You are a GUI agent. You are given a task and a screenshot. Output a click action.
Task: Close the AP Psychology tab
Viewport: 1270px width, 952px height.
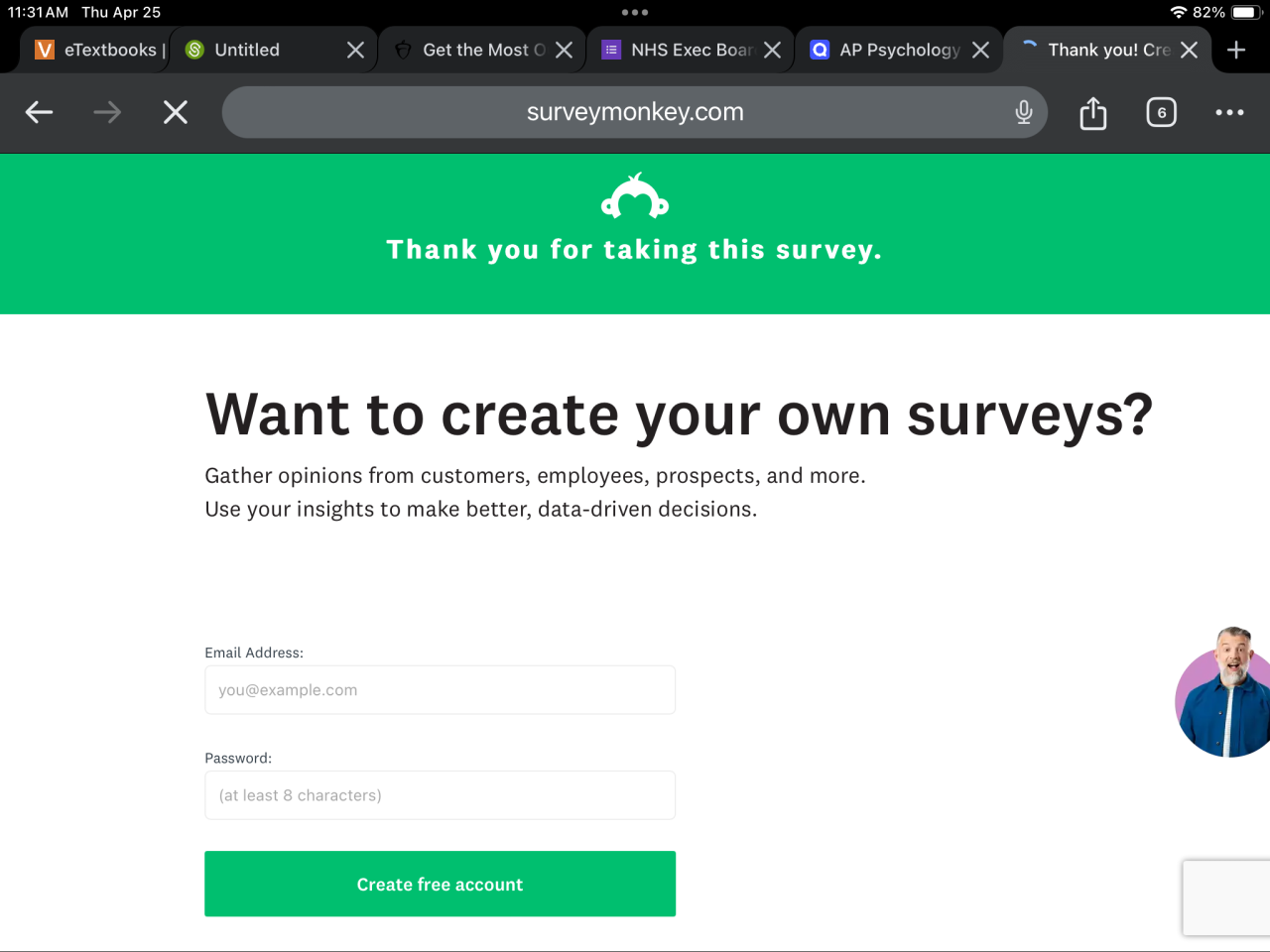pos(980,50)
